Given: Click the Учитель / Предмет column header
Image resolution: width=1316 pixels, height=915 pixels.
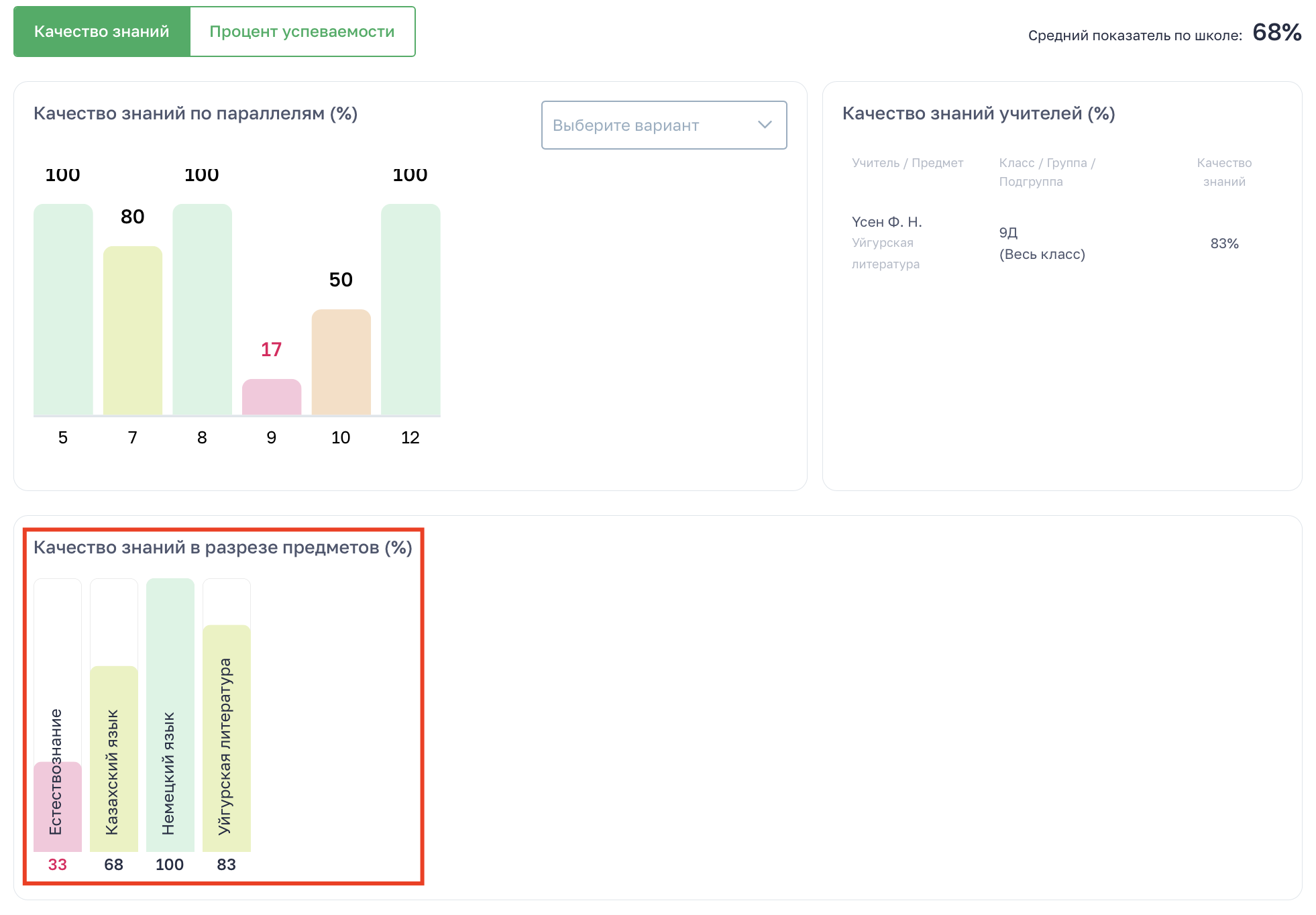Looking at the screenshot, I should tap(907, 163).
